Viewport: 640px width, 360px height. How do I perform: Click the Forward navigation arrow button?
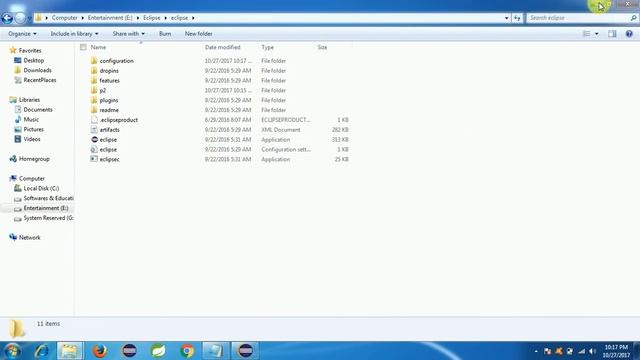click(20, 18)
